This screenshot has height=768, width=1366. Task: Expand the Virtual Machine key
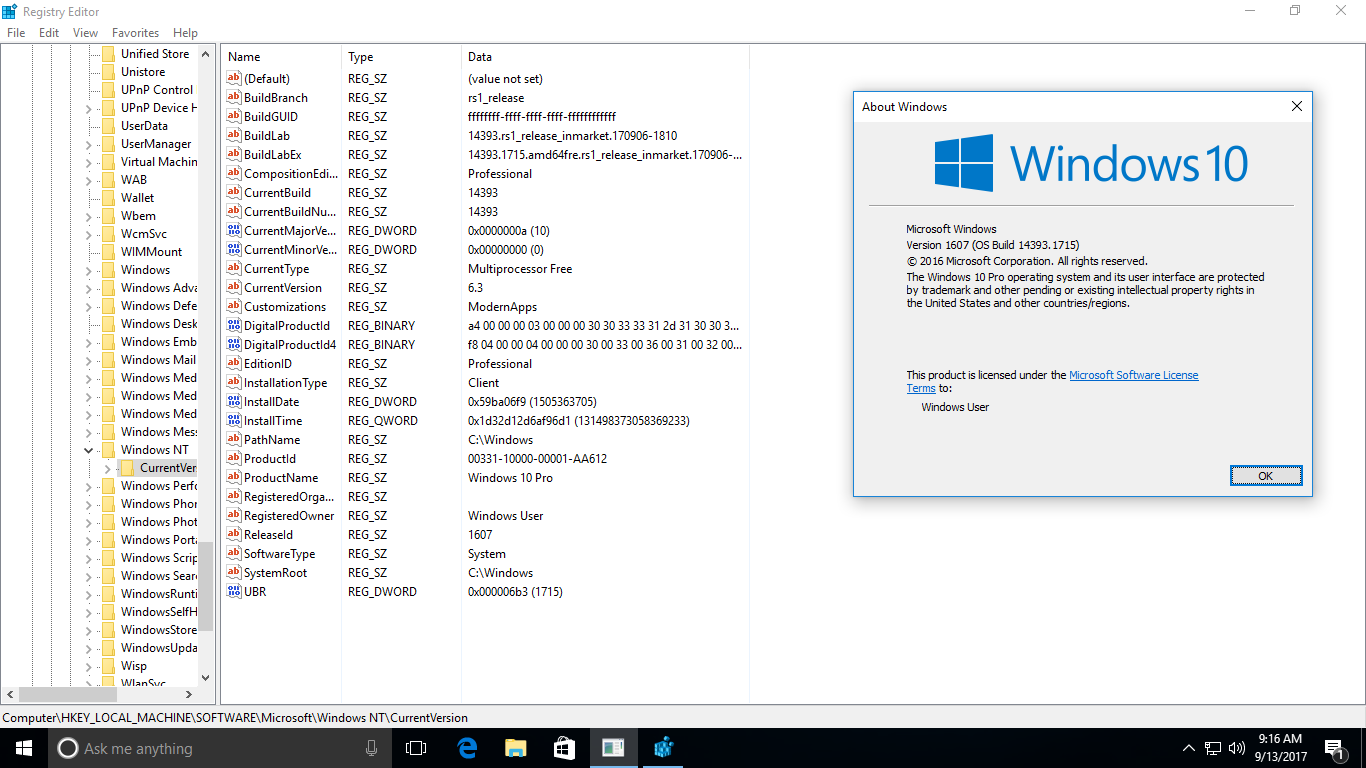(89, 162)
